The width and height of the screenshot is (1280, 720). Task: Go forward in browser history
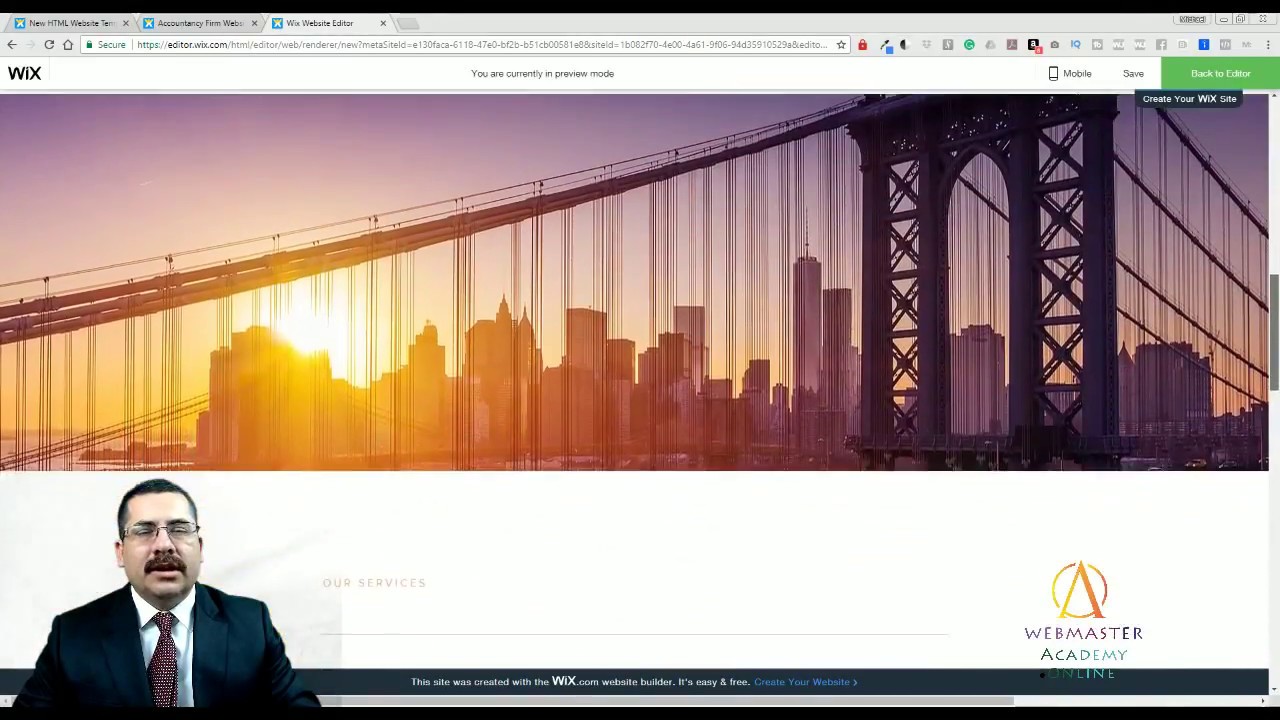coord(30,45)
